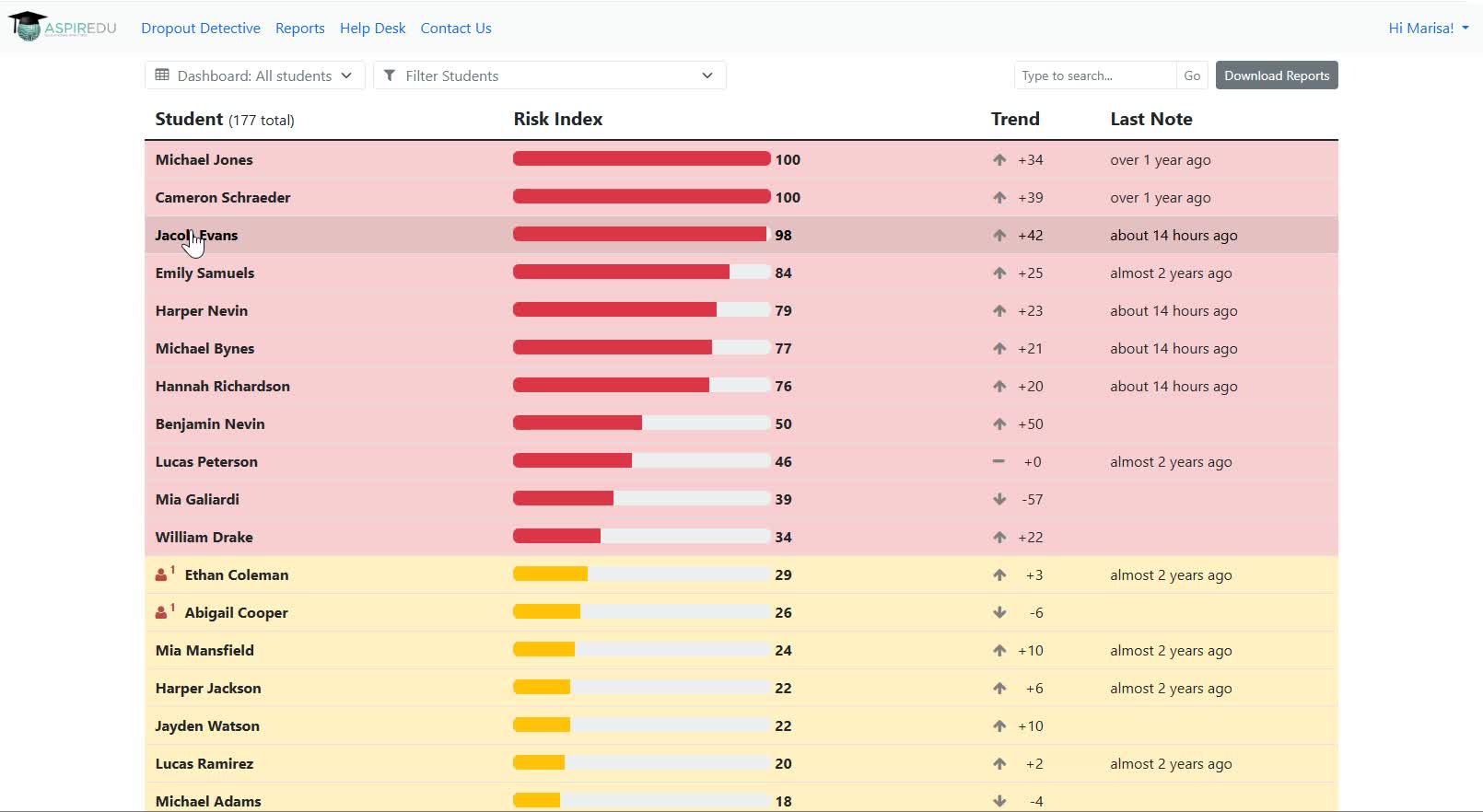Click Michael Adams' name
Screen dimensions: 1483x812
(x=208, y=802)
